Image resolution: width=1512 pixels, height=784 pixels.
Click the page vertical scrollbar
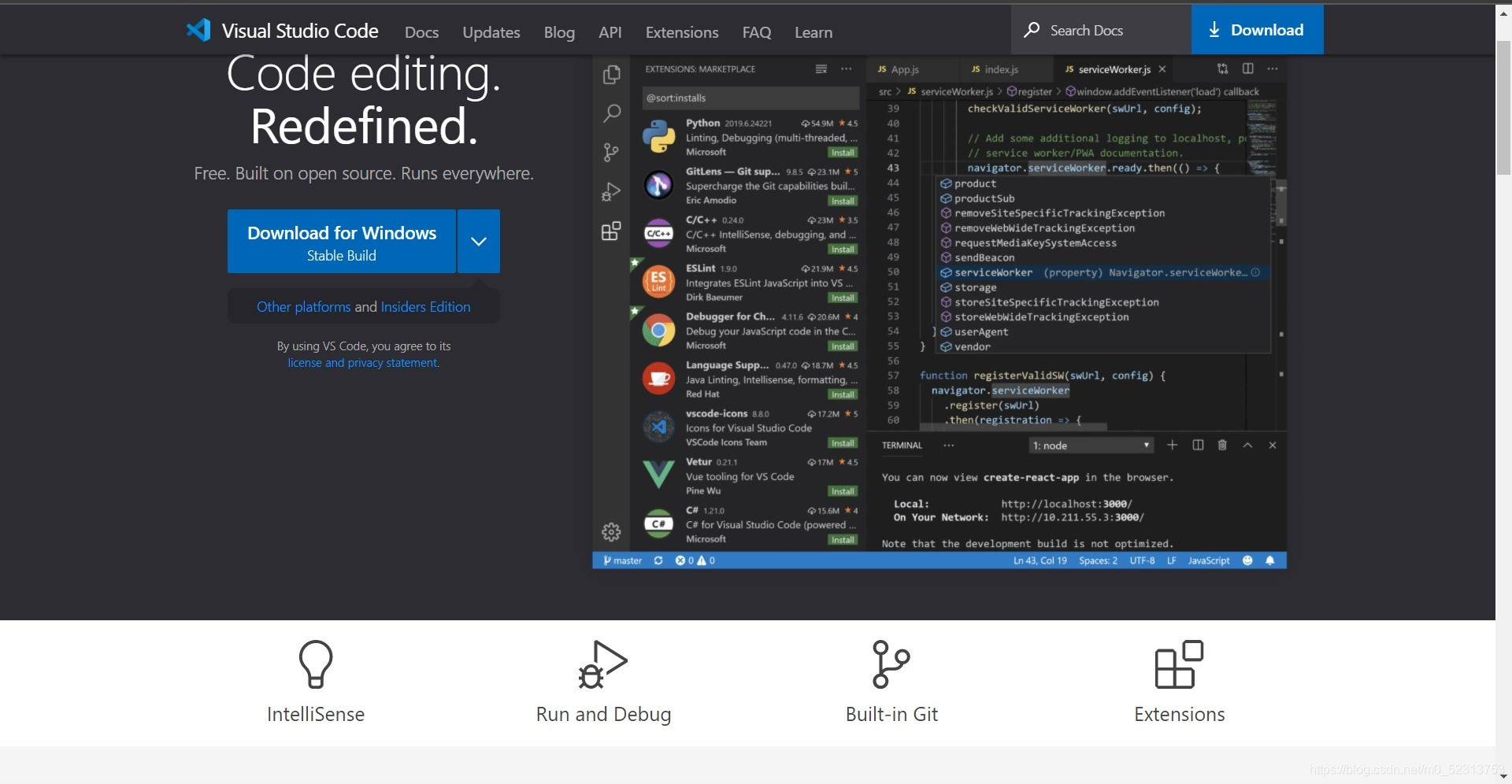coord(1503,109)
